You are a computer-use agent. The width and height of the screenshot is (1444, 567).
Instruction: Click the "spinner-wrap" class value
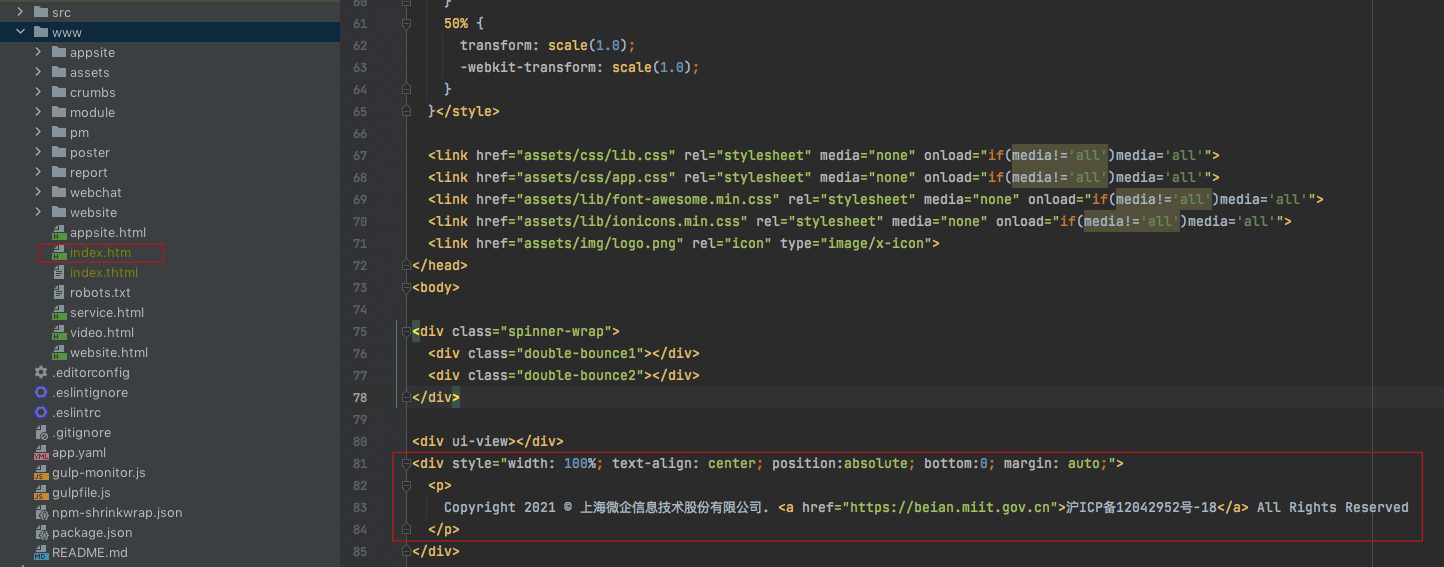click(556, 331)
